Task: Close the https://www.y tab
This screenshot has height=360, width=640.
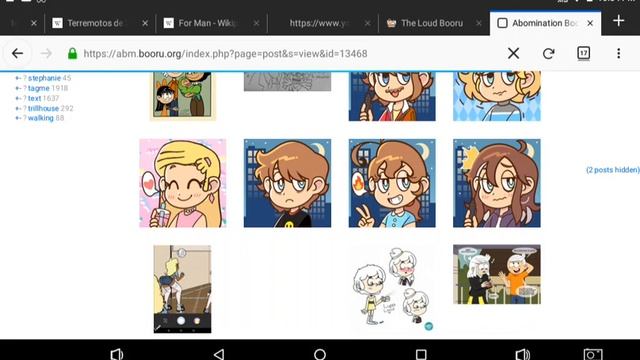Action: coord(367,23)
